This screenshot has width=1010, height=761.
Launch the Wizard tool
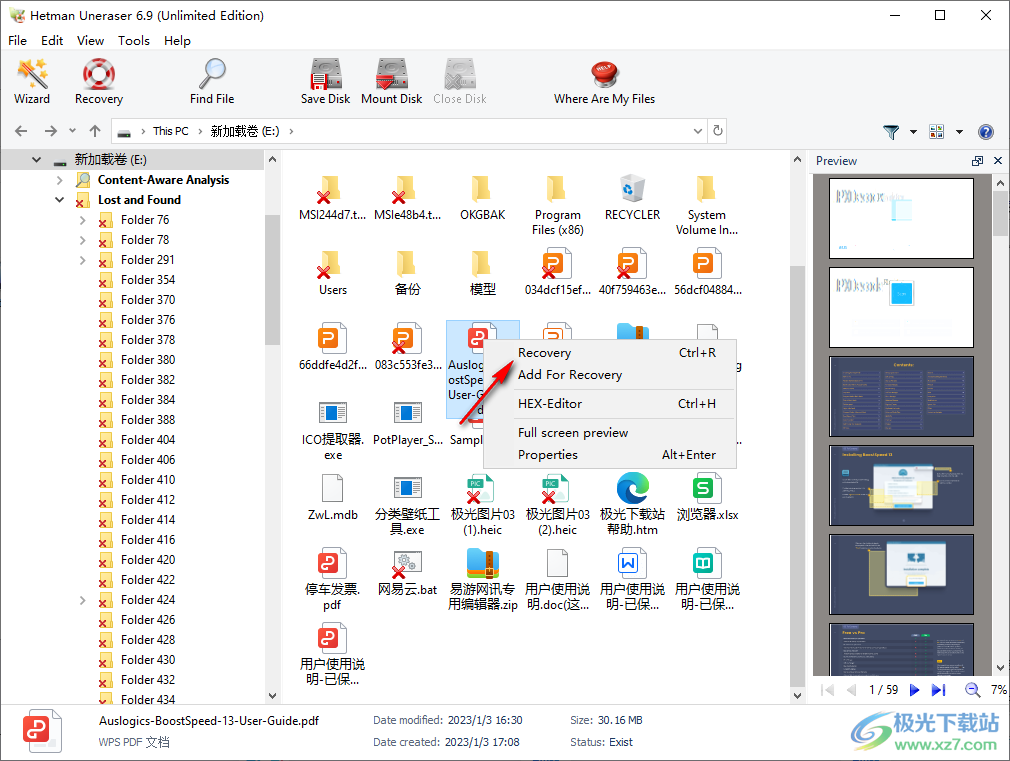(32, 81)
